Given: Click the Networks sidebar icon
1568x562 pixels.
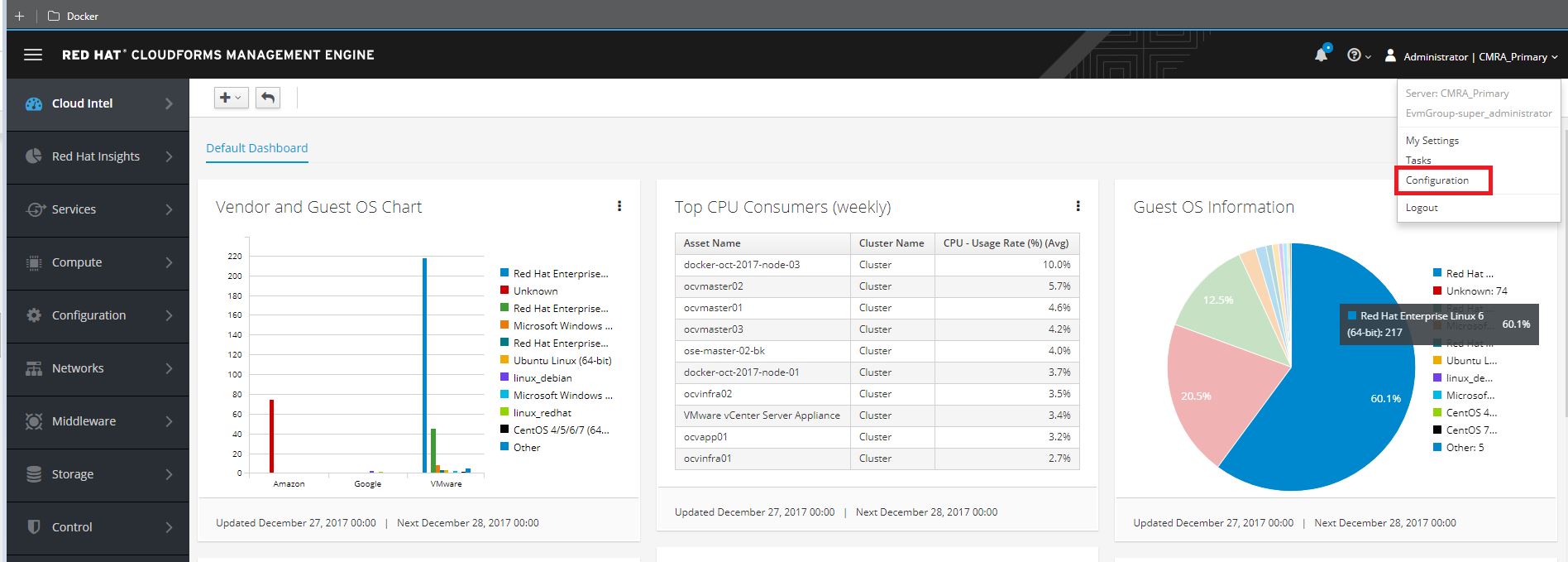Looking at the screenshot, I should click(34, 368).
